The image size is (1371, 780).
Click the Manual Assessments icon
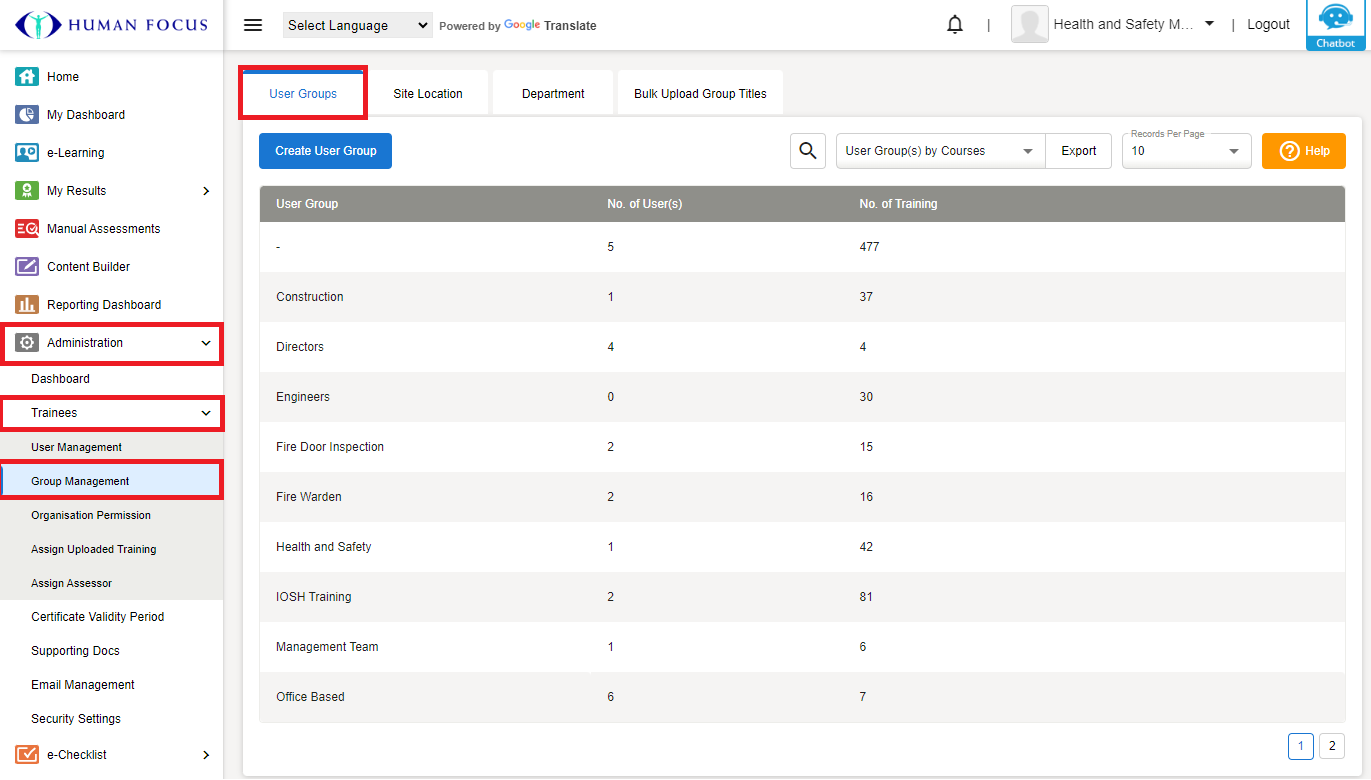coord(27,229)
